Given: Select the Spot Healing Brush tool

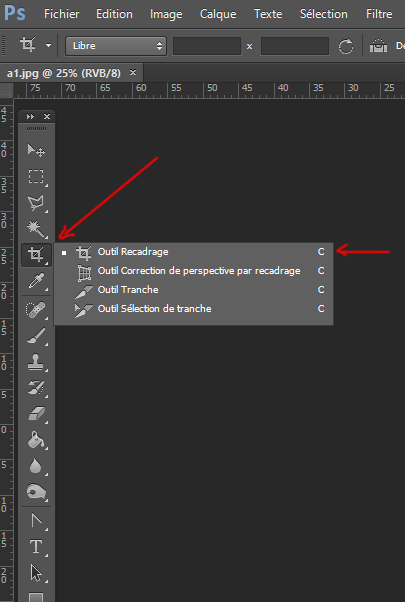Looking at the screenshot, I should [36, 310].
